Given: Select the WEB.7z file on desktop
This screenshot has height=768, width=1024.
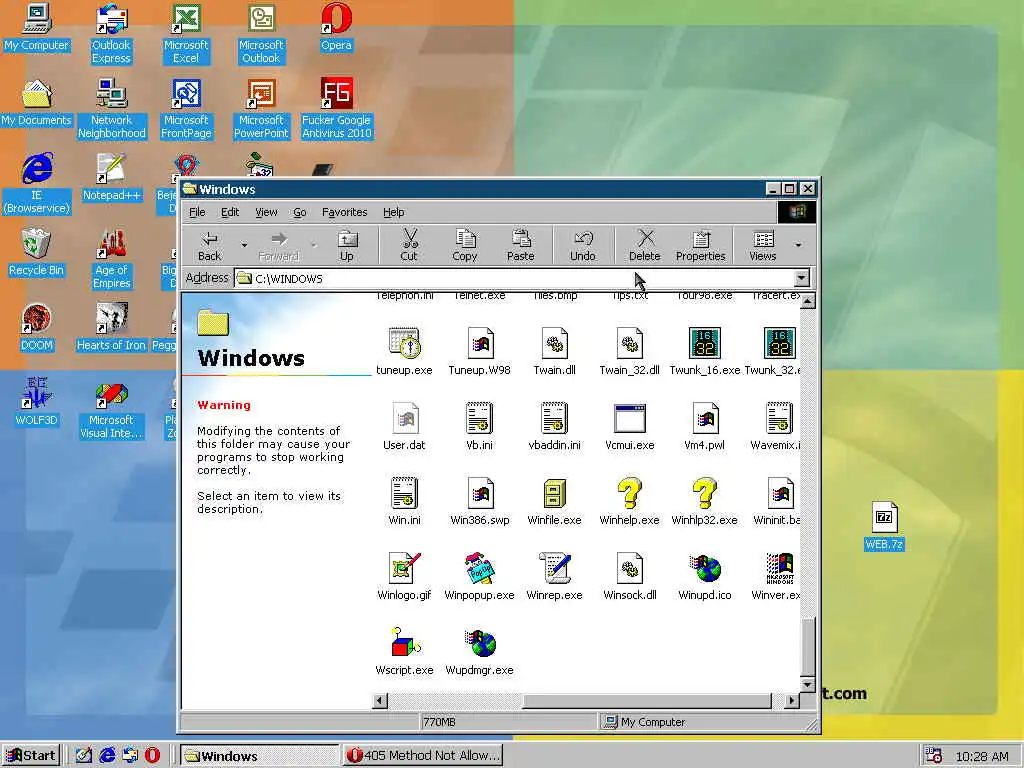Looking at the screenshot, I should [x=884, y=526].
